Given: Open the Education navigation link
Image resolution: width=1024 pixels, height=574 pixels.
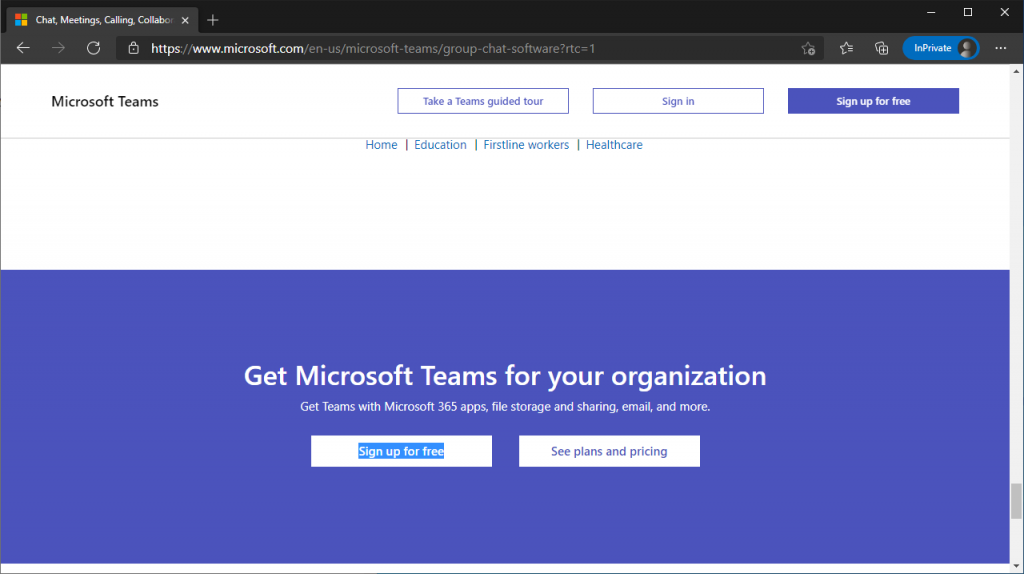Looking at the screenshot, I should [x=440, y=145].
